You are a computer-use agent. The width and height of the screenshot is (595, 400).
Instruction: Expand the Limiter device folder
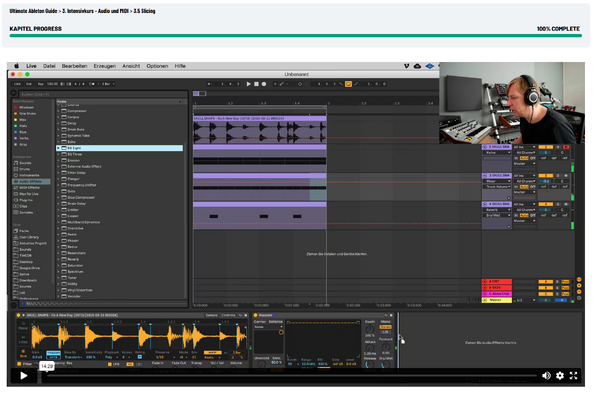click(x=58, y=210)
